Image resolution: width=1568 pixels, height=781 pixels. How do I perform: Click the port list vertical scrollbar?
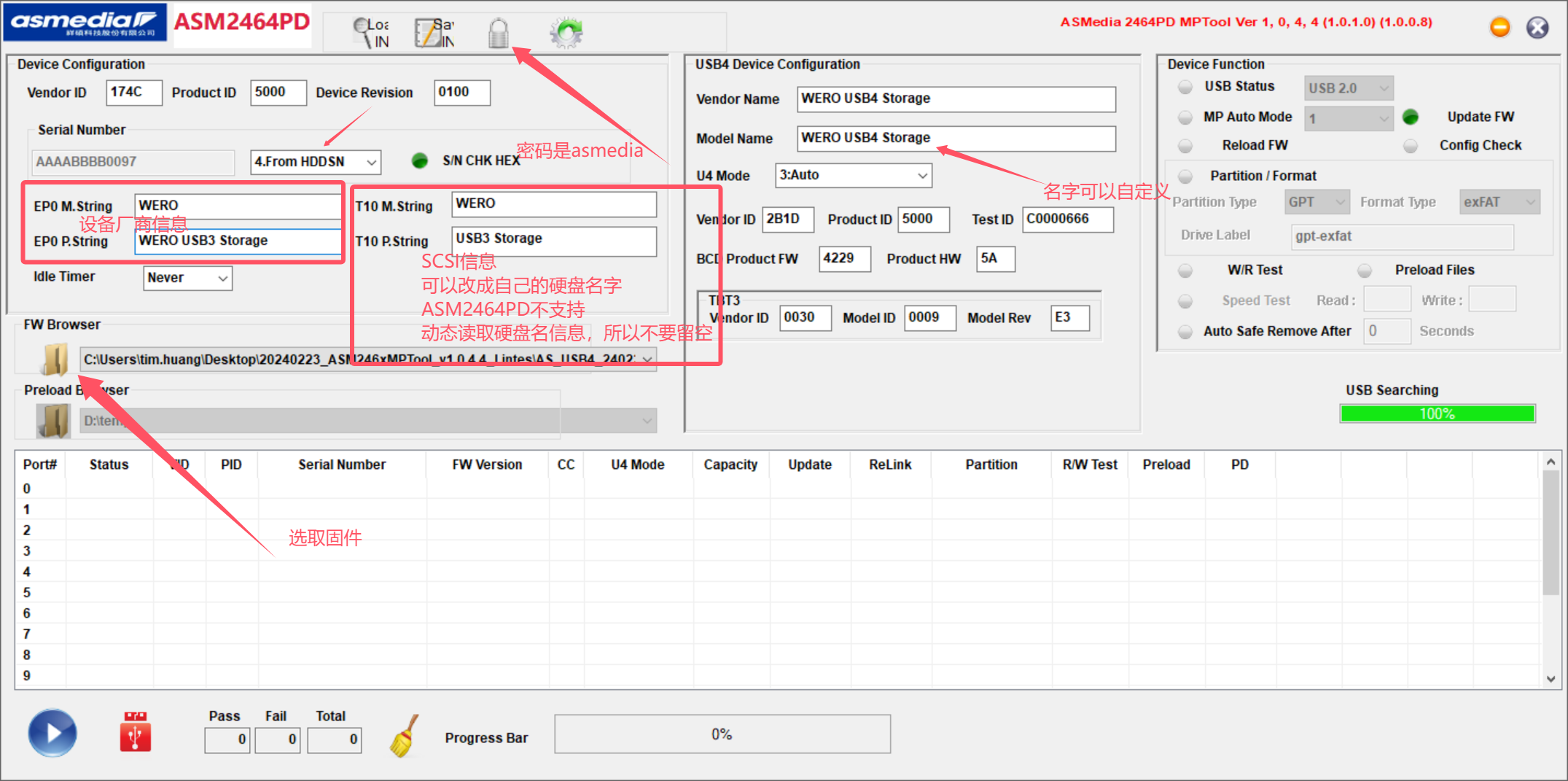1551,570
